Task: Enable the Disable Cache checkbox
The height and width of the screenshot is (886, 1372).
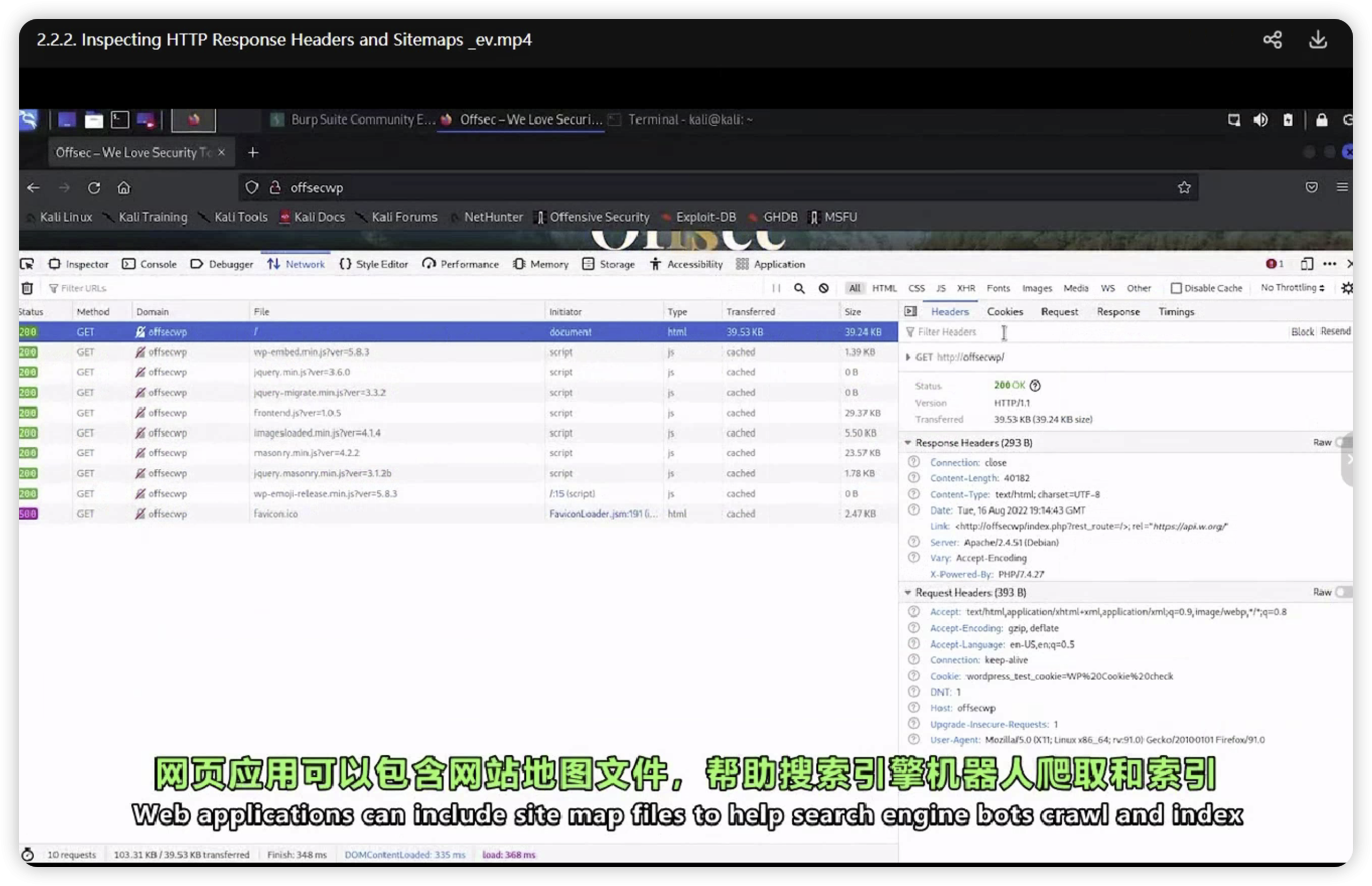Action: tap(1176, 288)
